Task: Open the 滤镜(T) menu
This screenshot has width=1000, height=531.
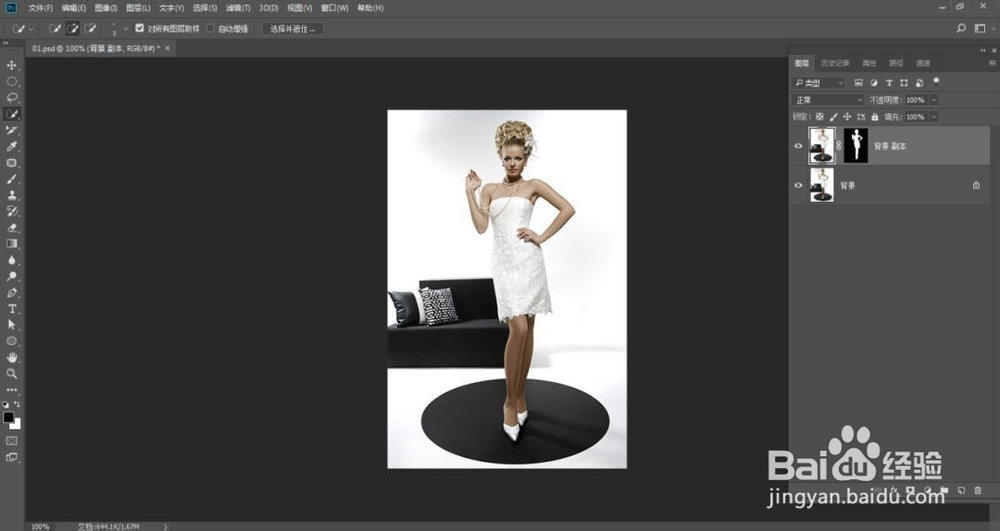Action: pyautogui.click(x=238, y=8)
